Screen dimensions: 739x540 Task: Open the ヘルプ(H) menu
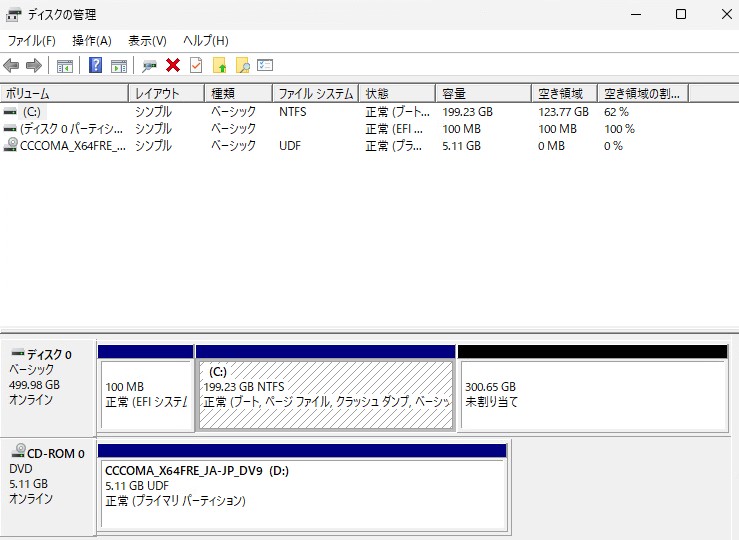(x=206, y=41)
